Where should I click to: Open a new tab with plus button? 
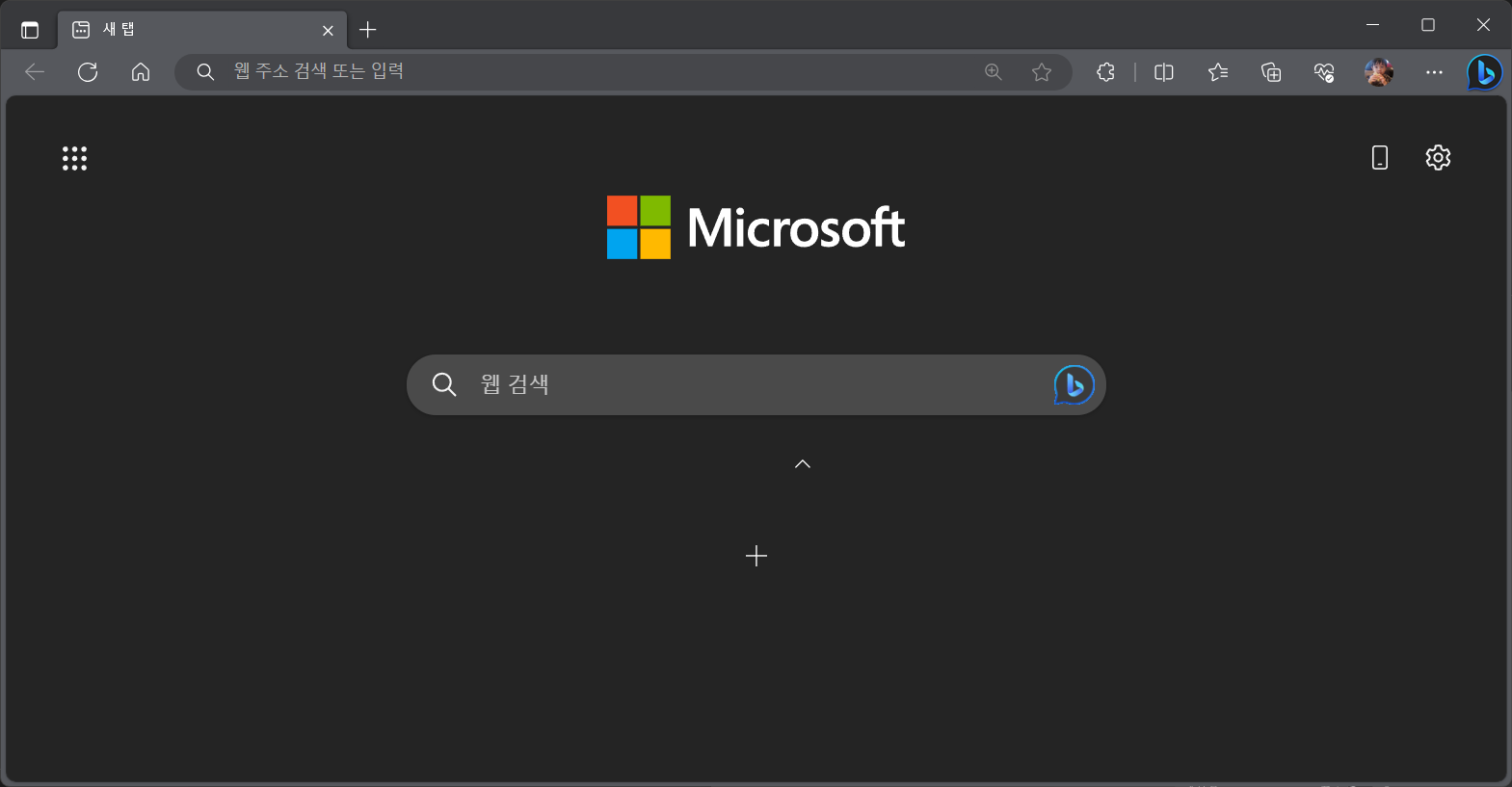367,30
